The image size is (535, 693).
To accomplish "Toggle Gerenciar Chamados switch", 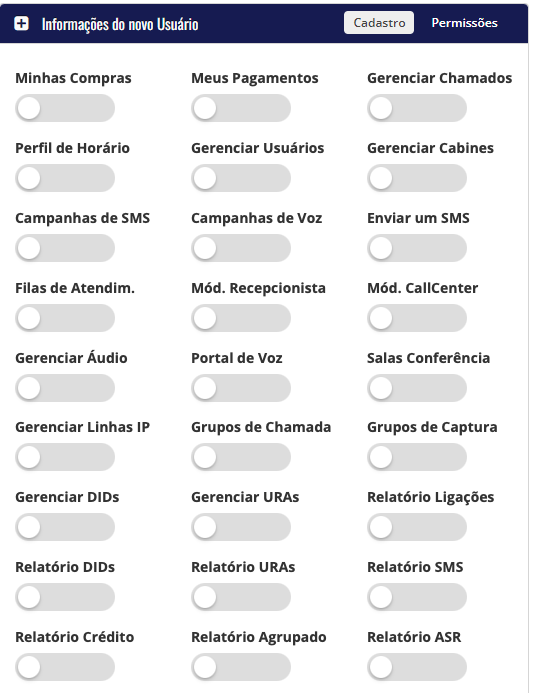I will click(417, 108).
